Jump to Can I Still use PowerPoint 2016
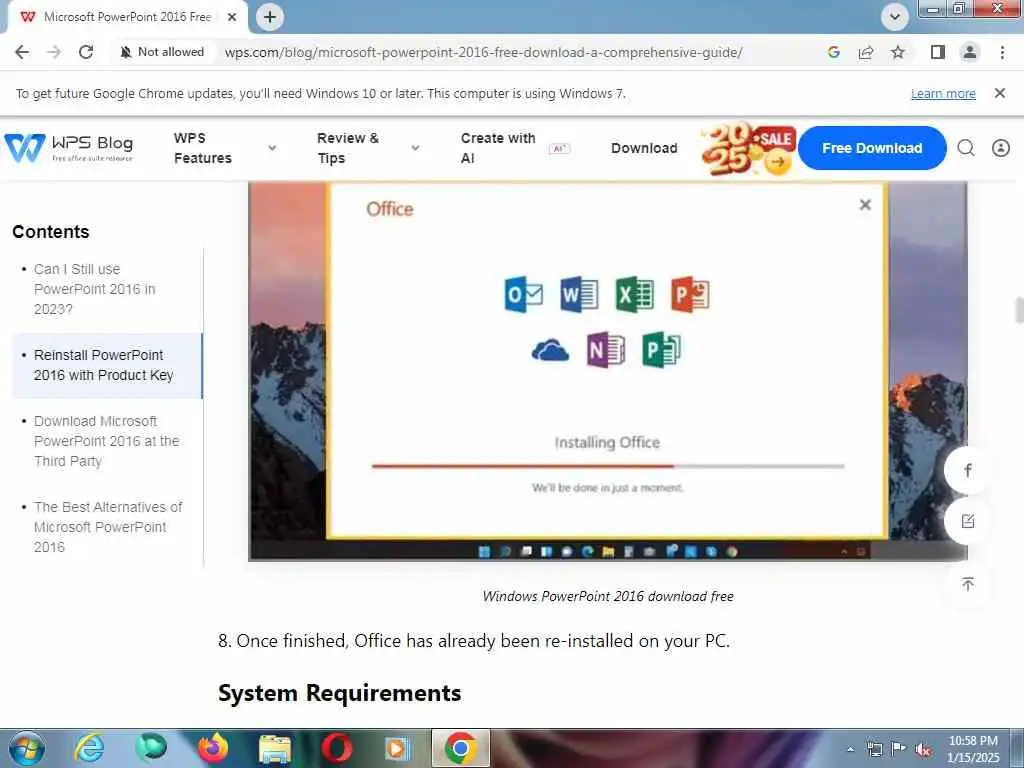Image resolution: width=1024 pixels, height=768 pixels. tap(95, 289)
